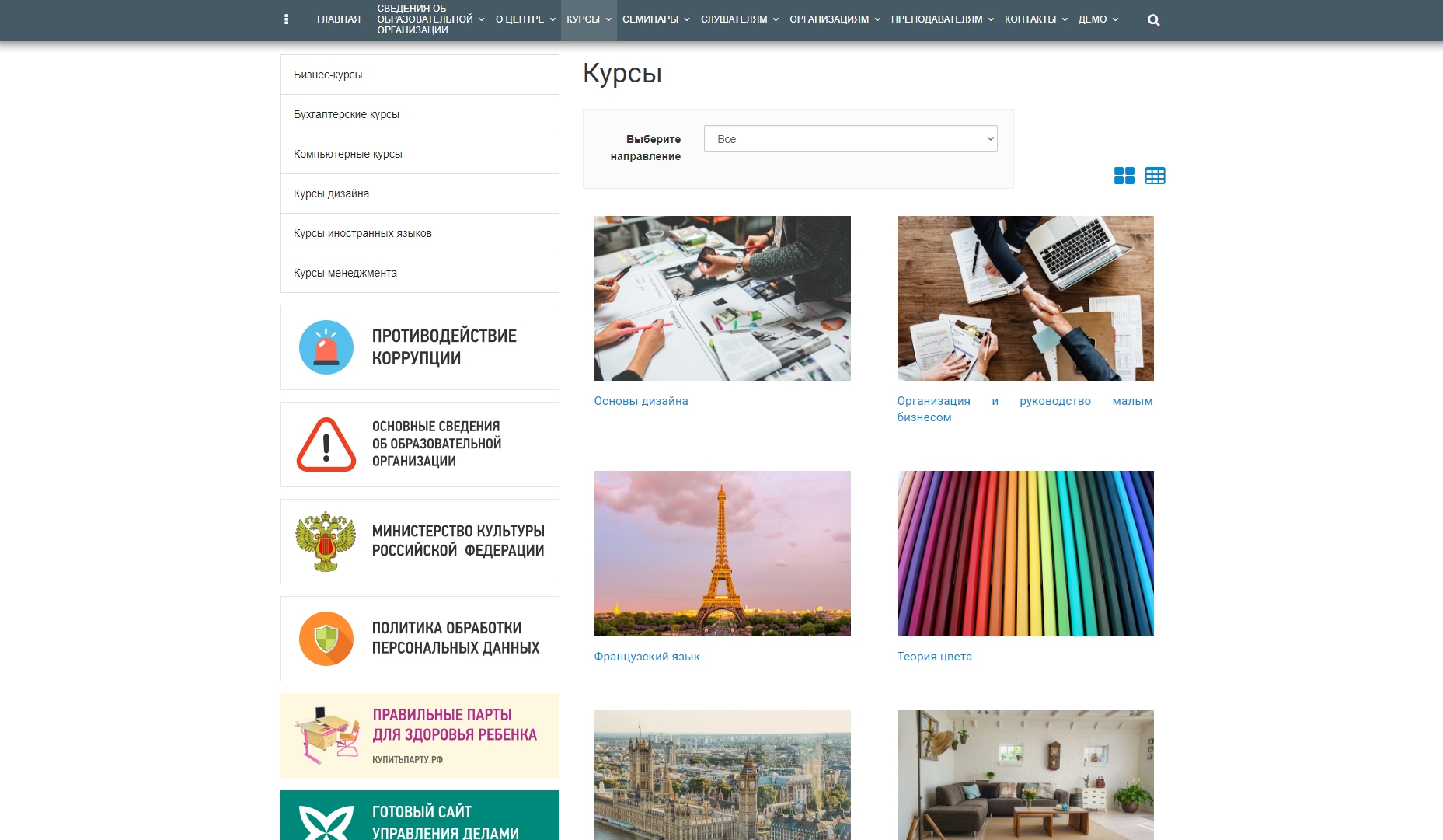Select Бухгалтерские курсы in sidebar
This screenshot has height=840, width=1443.
tap(347, 114)
